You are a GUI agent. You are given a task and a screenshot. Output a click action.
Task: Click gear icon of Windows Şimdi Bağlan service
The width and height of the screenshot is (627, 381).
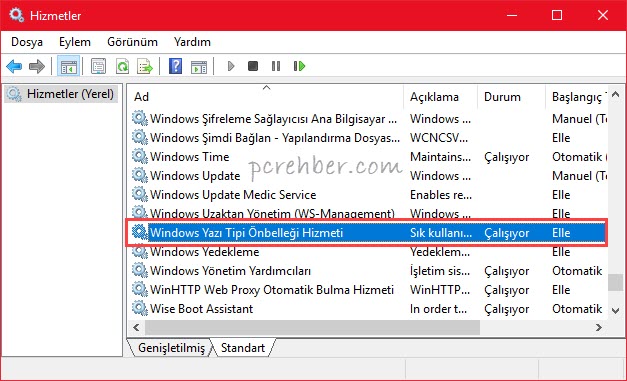(140, 137)
